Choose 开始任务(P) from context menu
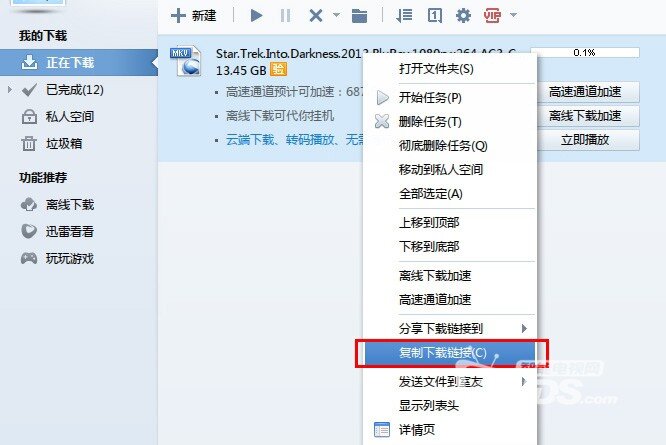 click(x=450, y=98)
